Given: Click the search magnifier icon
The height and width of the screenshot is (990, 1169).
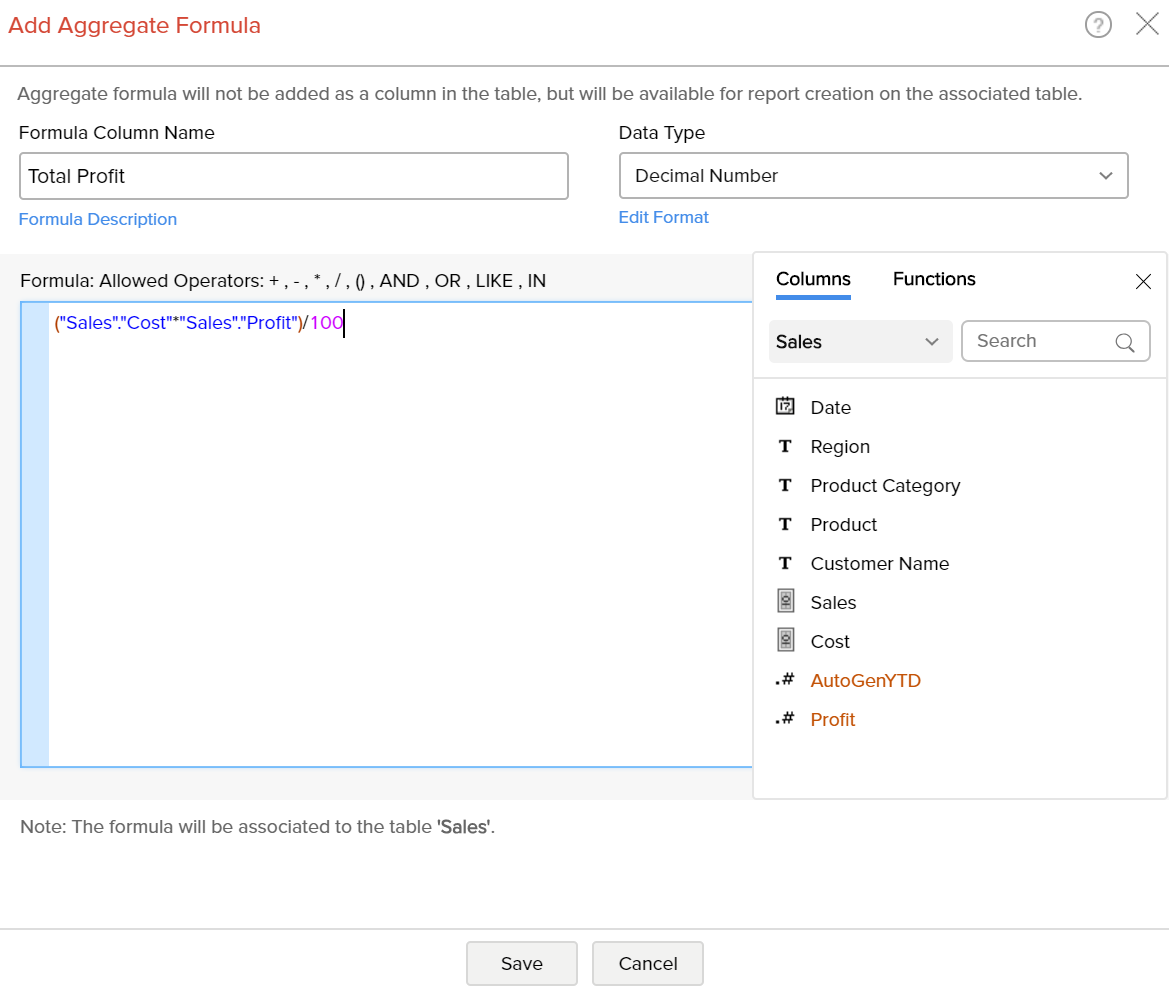Looking at the screenshot, I should coord(1125,342).
